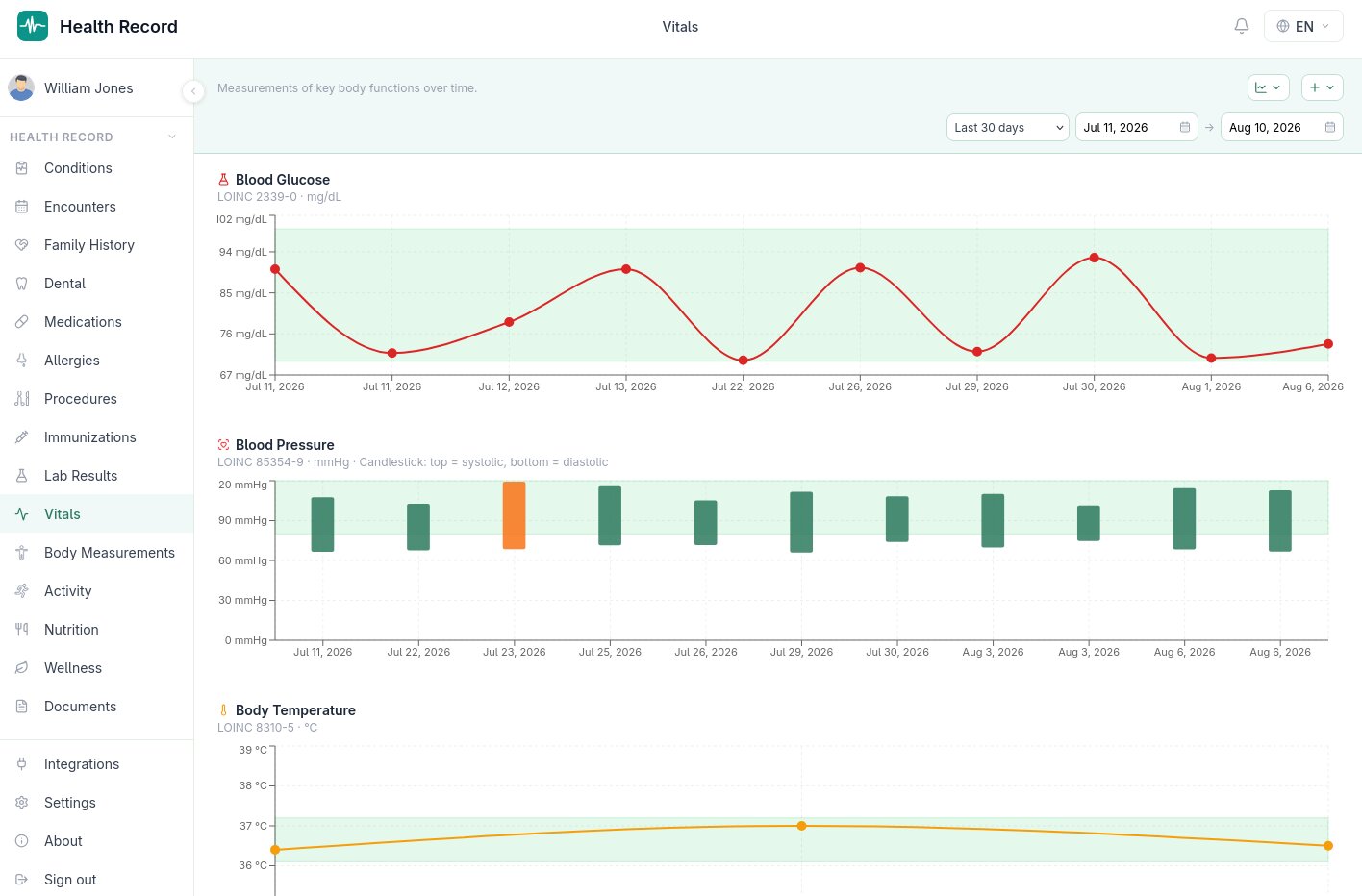Click the Family History heart icon
This screenshot has height=896, width=1362.
click(22, 245)
